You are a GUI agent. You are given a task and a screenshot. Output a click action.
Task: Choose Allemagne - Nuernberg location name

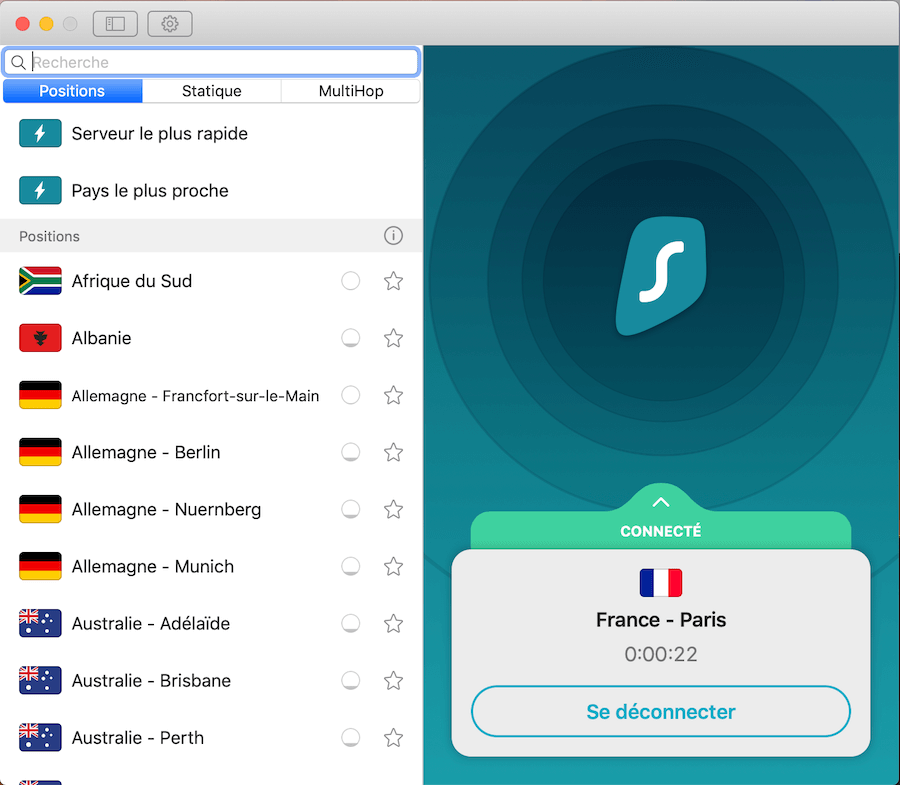click(166, 510)
